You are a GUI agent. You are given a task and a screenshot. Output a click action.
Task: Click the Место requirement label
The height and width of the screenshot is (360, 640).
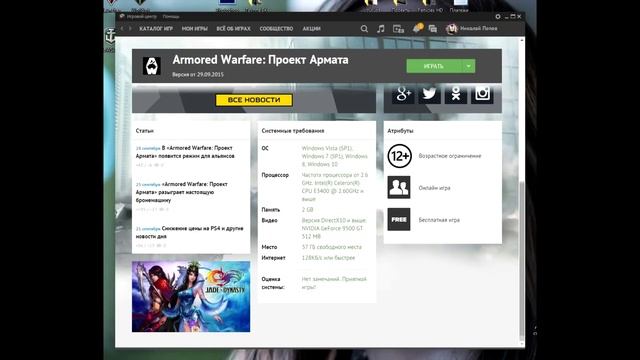[269, 247]
